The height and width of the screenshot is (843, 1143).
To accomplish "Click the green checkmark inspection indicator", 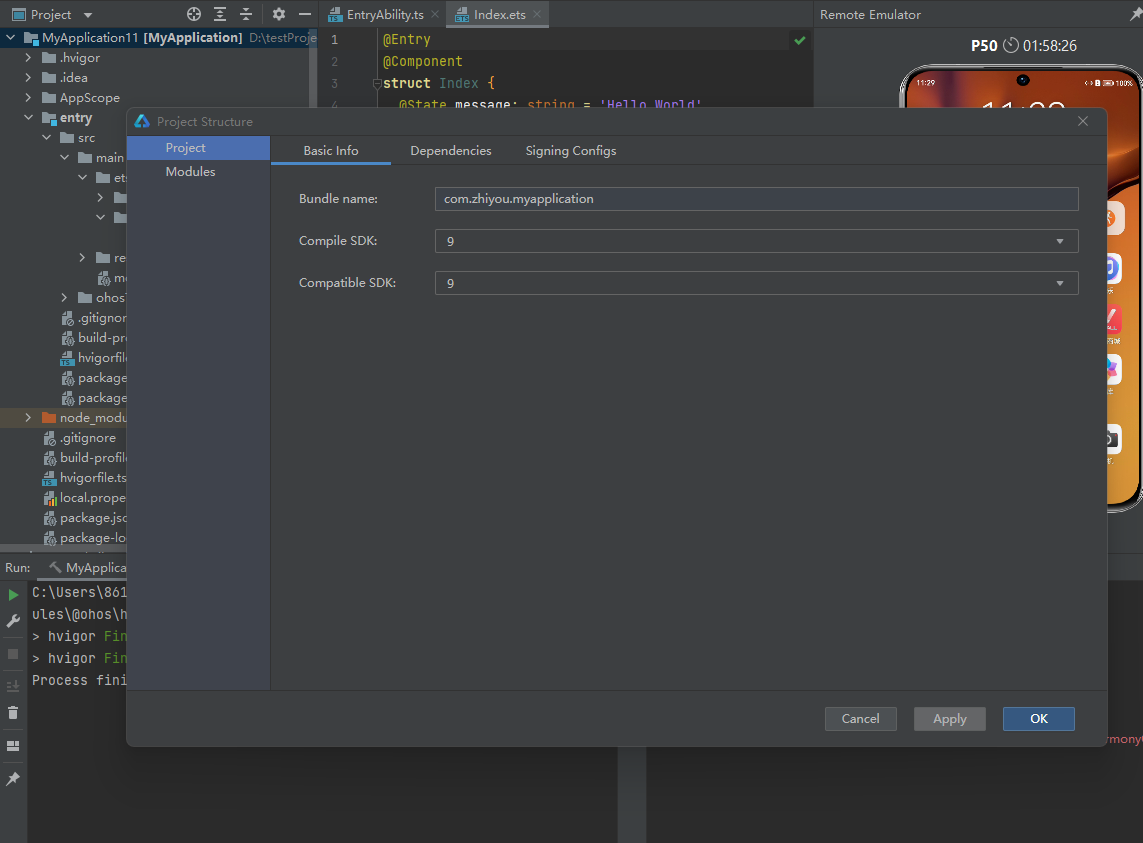I will pos(800,40).
